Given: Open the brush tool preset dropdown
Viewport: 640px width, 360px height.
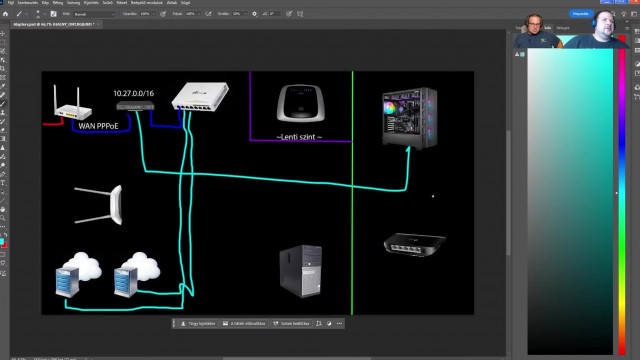Looking at the screenshot, I should point(27,14).
